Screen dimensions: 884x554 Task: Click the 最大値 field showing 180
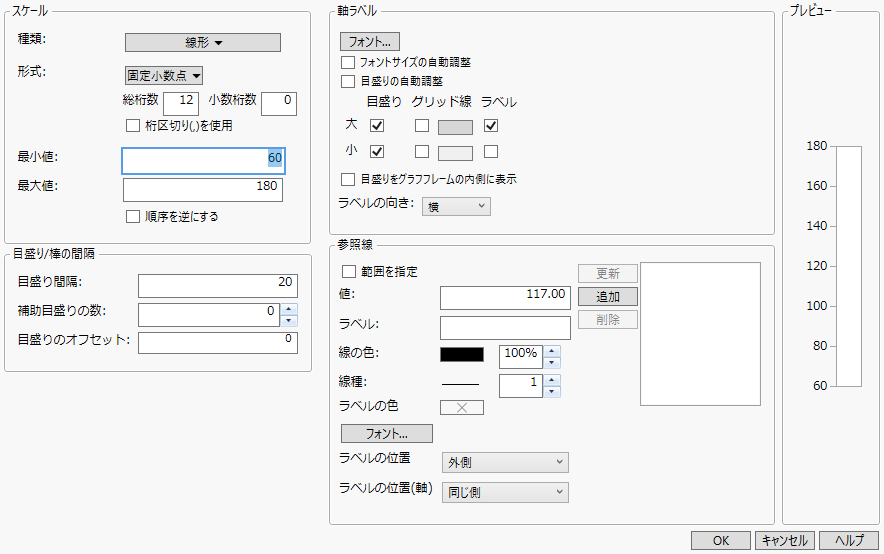(x=203, y=189)
